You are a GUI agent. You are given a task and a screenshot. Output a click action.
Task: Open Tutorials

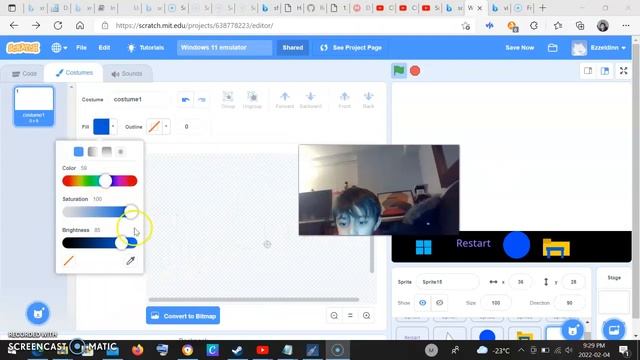(146, 48)
